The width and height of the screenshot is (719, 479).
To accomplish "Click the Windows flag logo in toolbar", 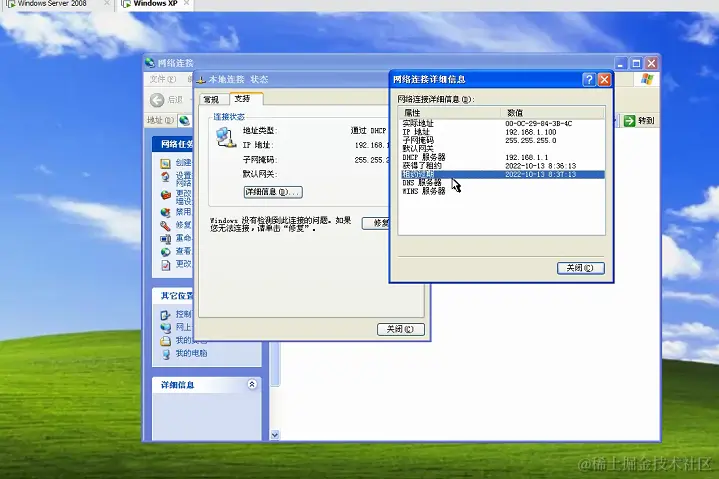I will [647, 79].
